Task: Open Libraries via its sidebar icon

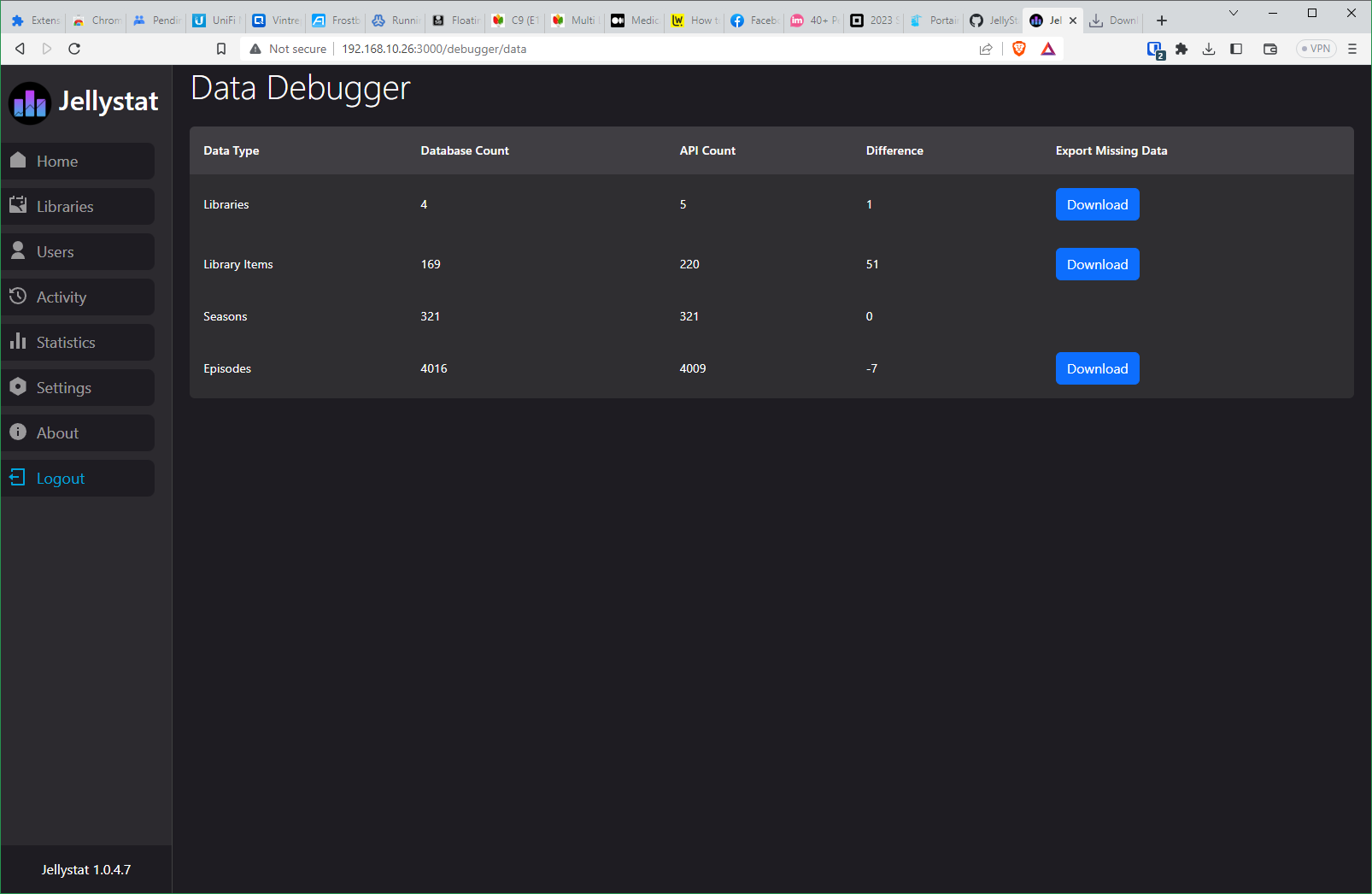Action: pyautogui.click(x=19, y=206)
